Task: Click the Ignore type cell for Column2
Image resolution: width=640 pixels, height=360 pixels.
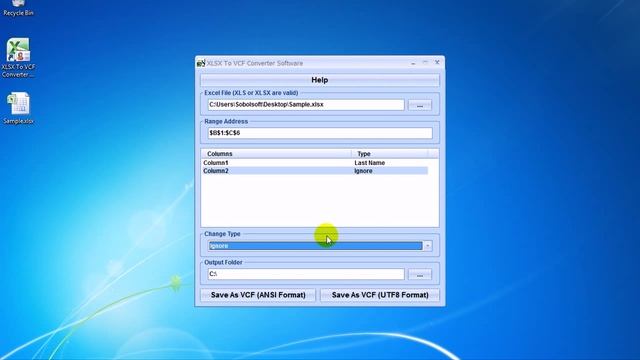Action: (x=363, y=171)
